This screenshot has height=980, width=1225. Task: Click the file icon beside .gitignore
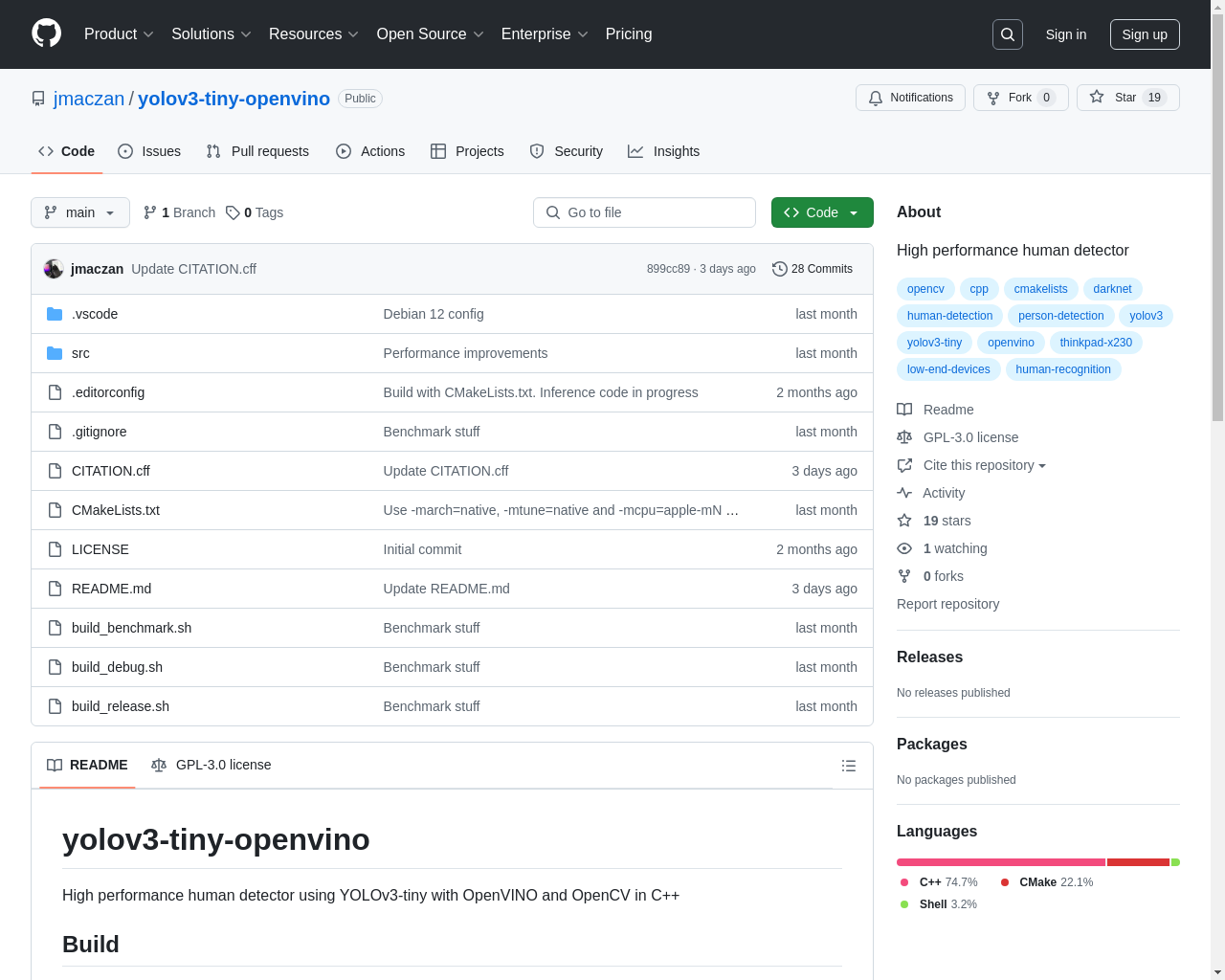tap(55, 432)
